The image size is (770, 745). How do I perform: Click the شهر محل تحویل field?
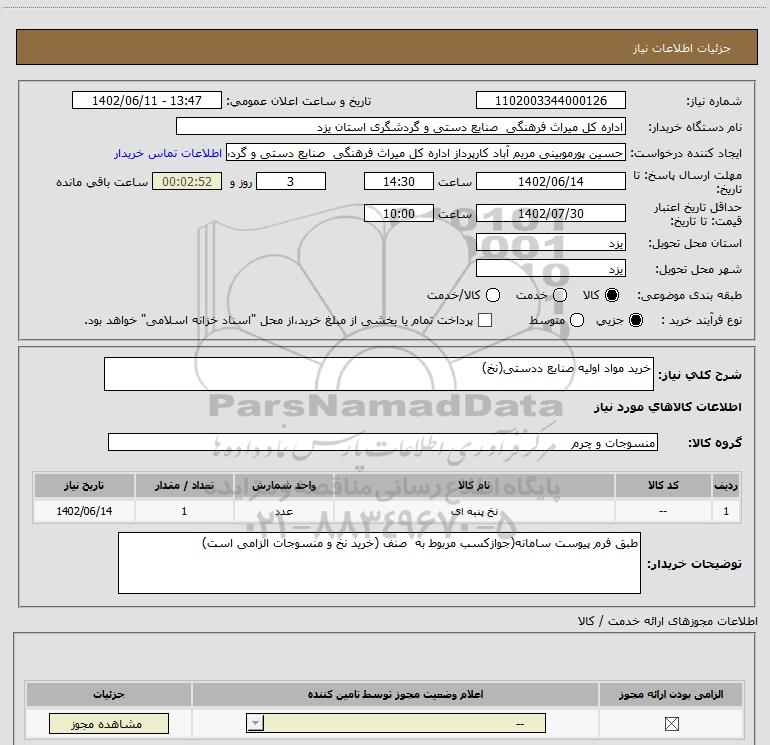pos(550,269)
